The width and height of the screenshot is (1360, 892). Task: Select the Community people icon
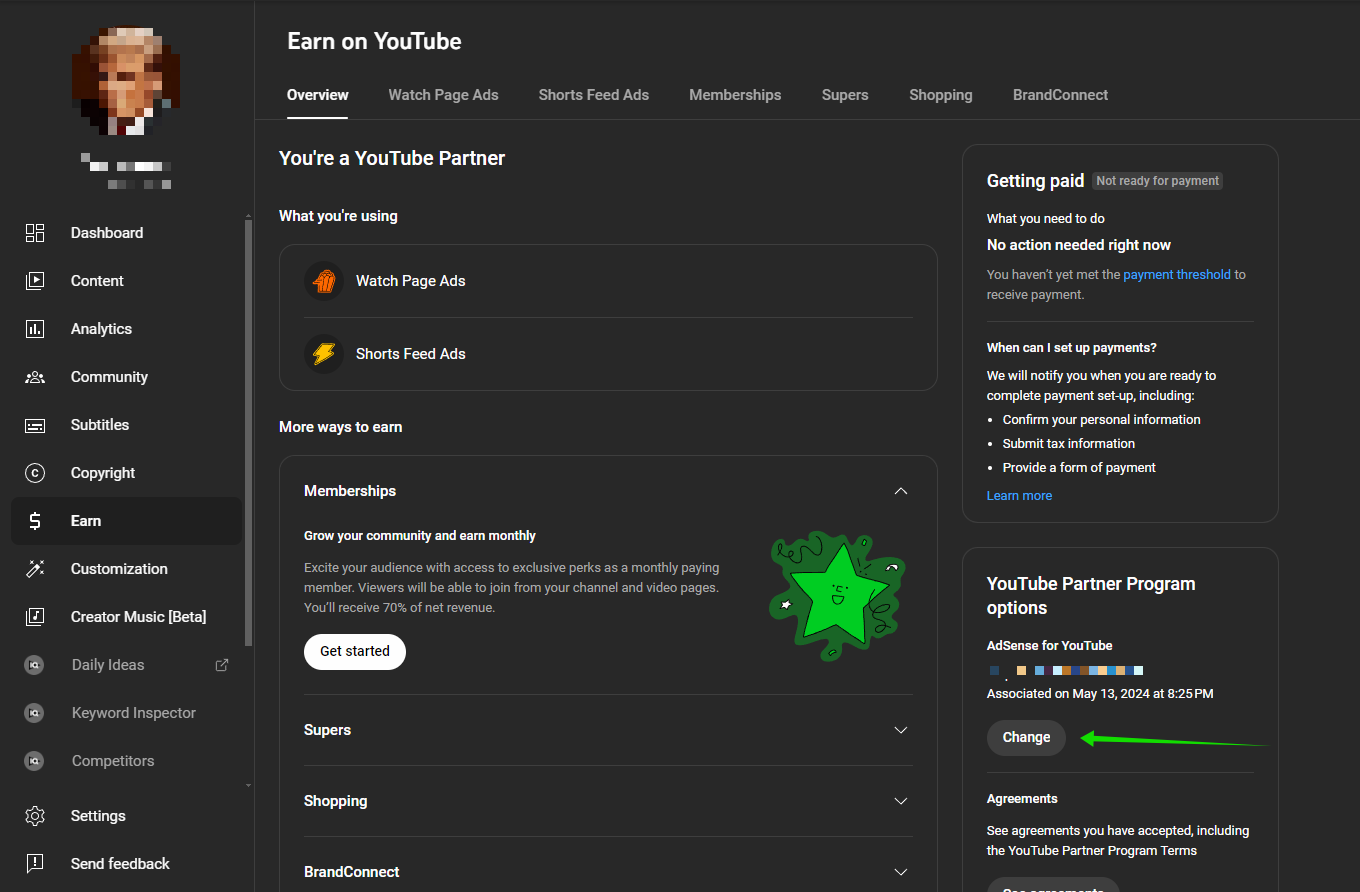[35, 377]
